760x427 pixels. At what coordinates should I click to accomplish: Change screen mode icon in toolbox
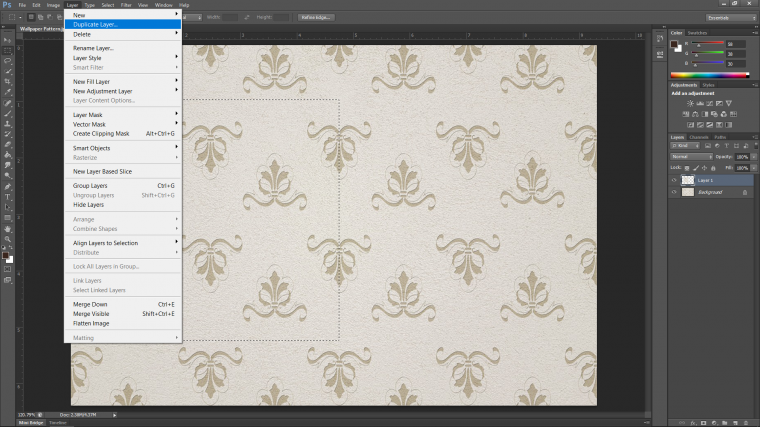[7, 280]
